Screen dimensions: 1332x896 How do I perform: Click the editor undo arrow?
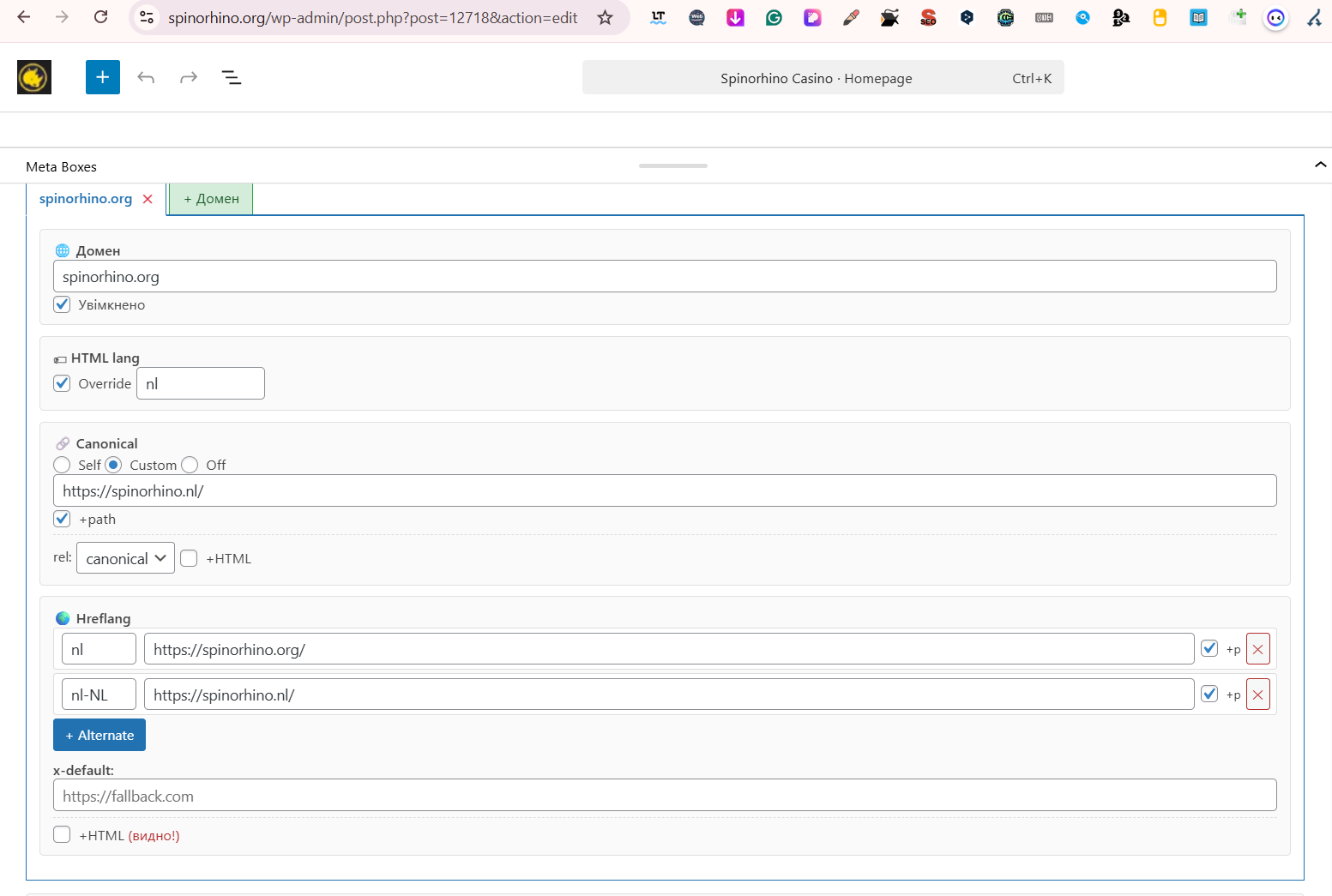point(146,77)
